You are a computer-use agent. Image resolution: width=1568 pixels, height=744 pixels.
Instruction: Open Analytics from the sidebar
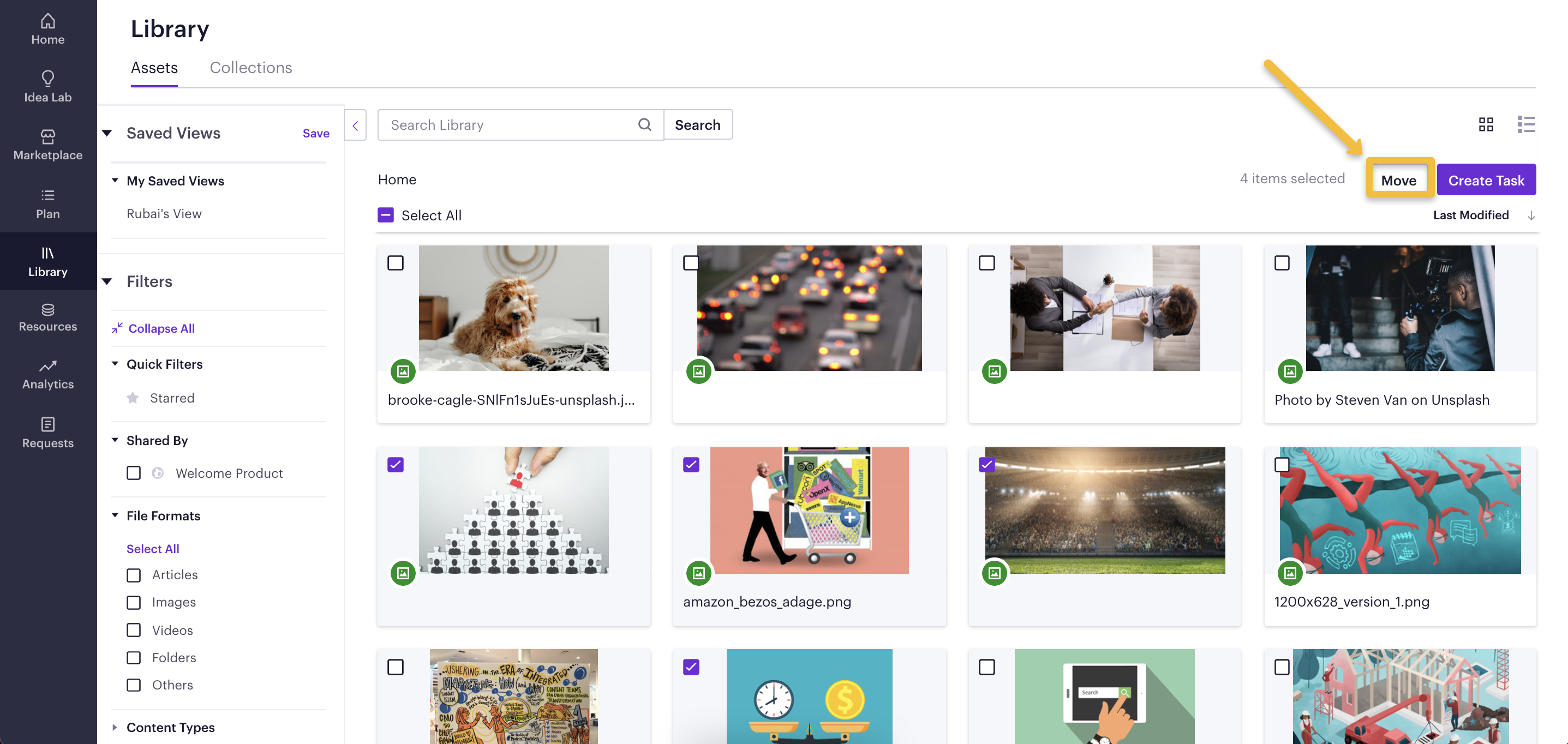pyautogui.click(x=47, y=374)
